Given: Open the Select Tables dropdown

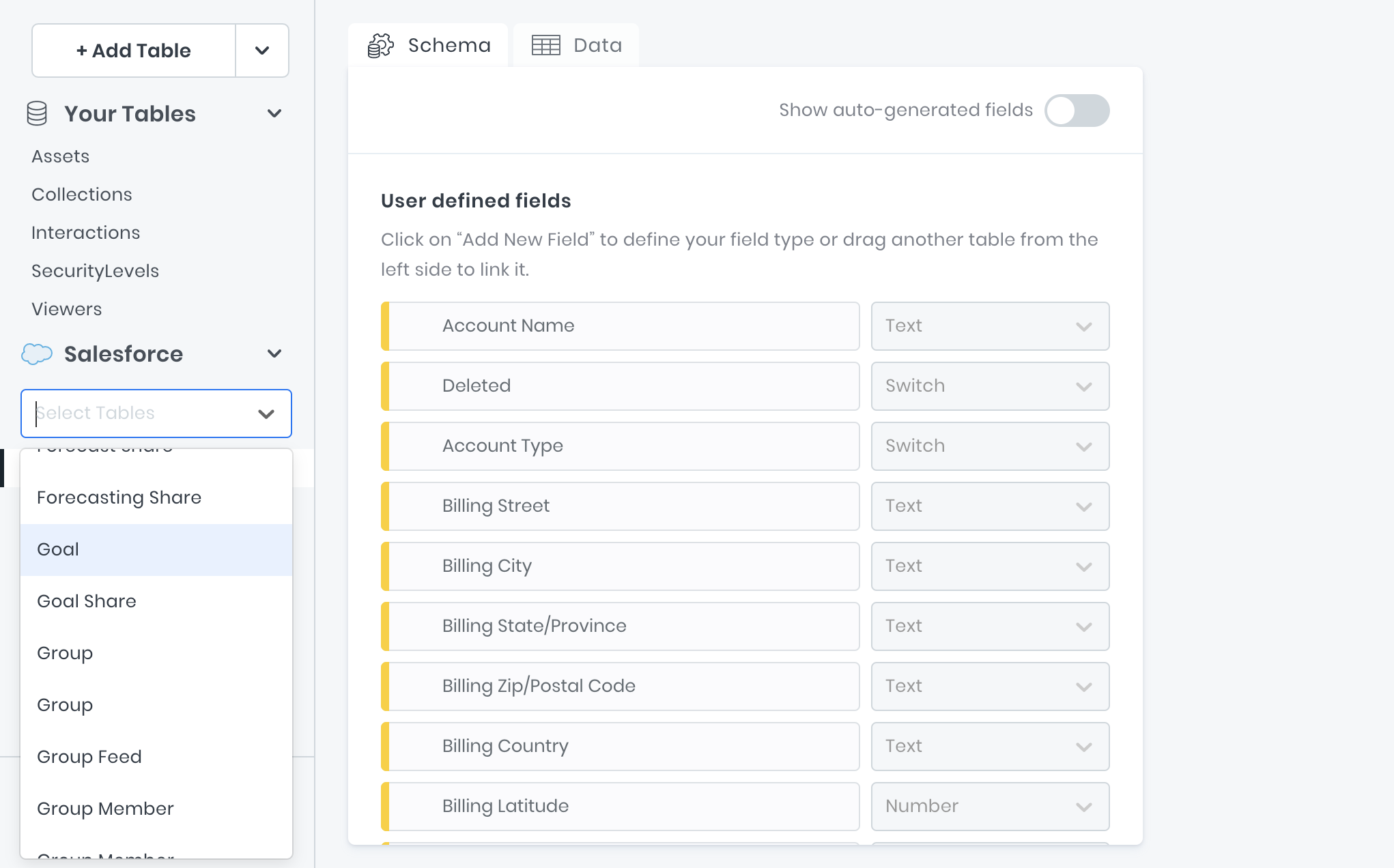Looking at the screenshot, I should 156,413.
